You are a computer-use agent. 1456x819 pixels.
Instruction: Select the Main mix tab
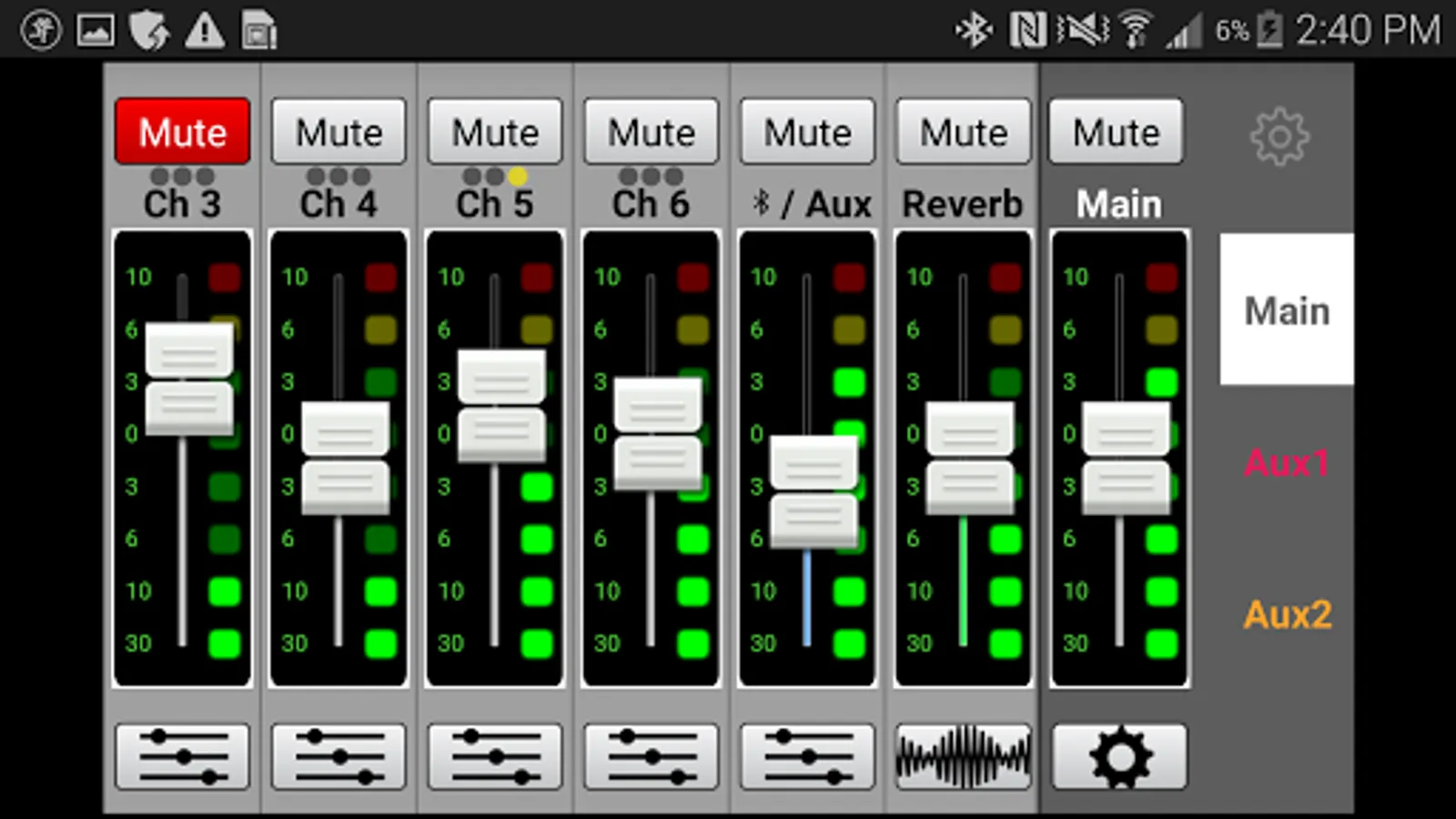click(1287, 309)
